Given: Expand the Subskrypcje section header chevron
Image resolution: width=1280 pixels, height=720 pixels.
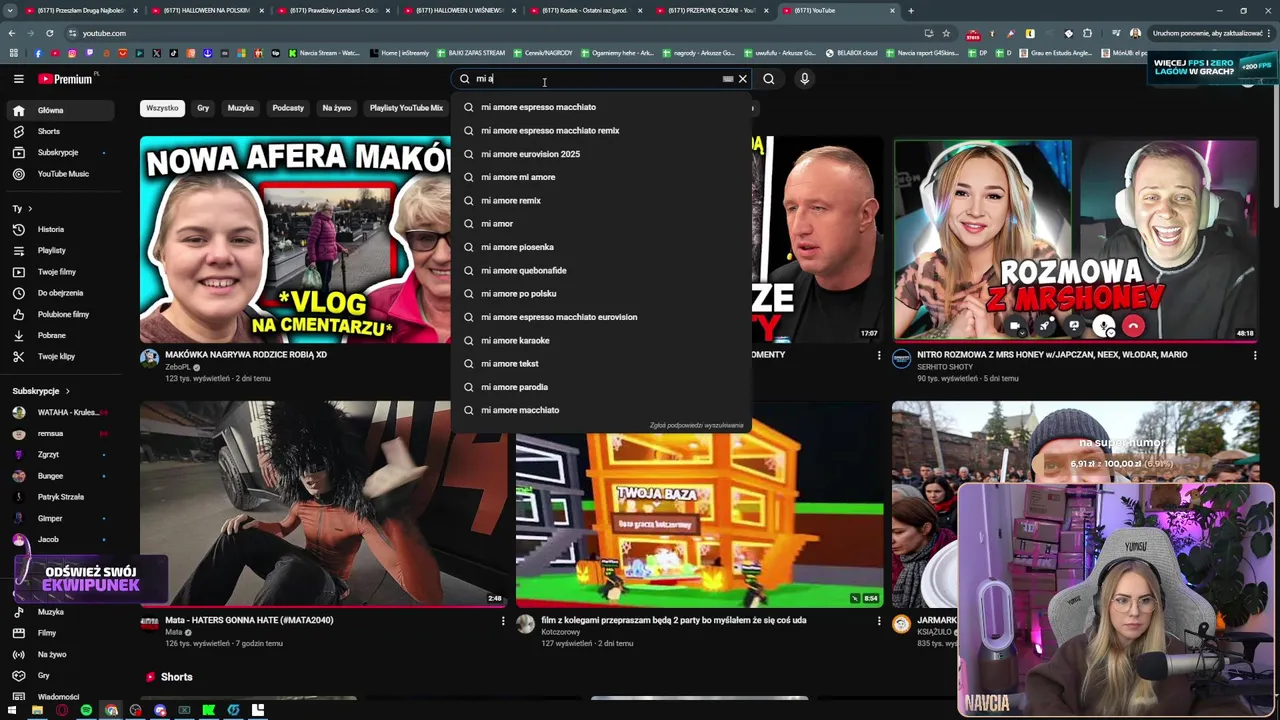Looking at the screenshot, I should [67, 391].
